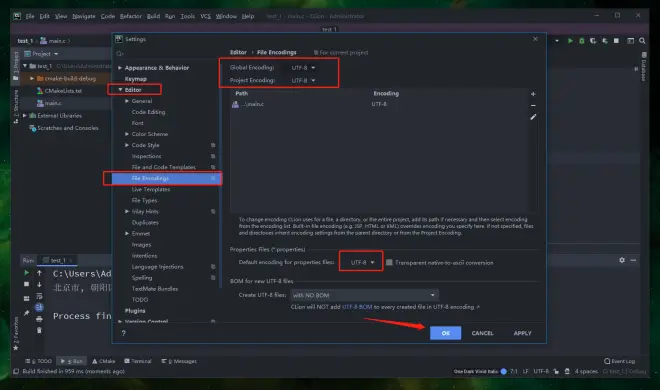Select Live Templates in settings tree
This screenshot has width=660, height=390.
[151, 189]
